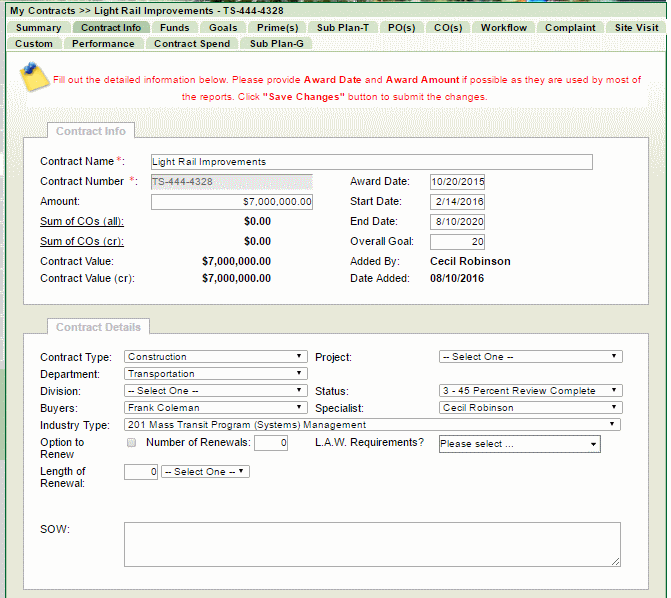Screen dimensions: 671x598
Task: Click the pinned note icon
Action: [34, 78]
